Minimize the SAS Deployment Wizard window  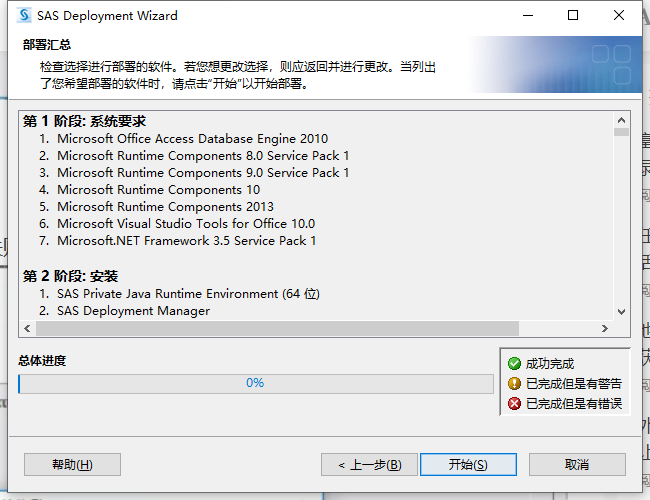pos(528,15)
